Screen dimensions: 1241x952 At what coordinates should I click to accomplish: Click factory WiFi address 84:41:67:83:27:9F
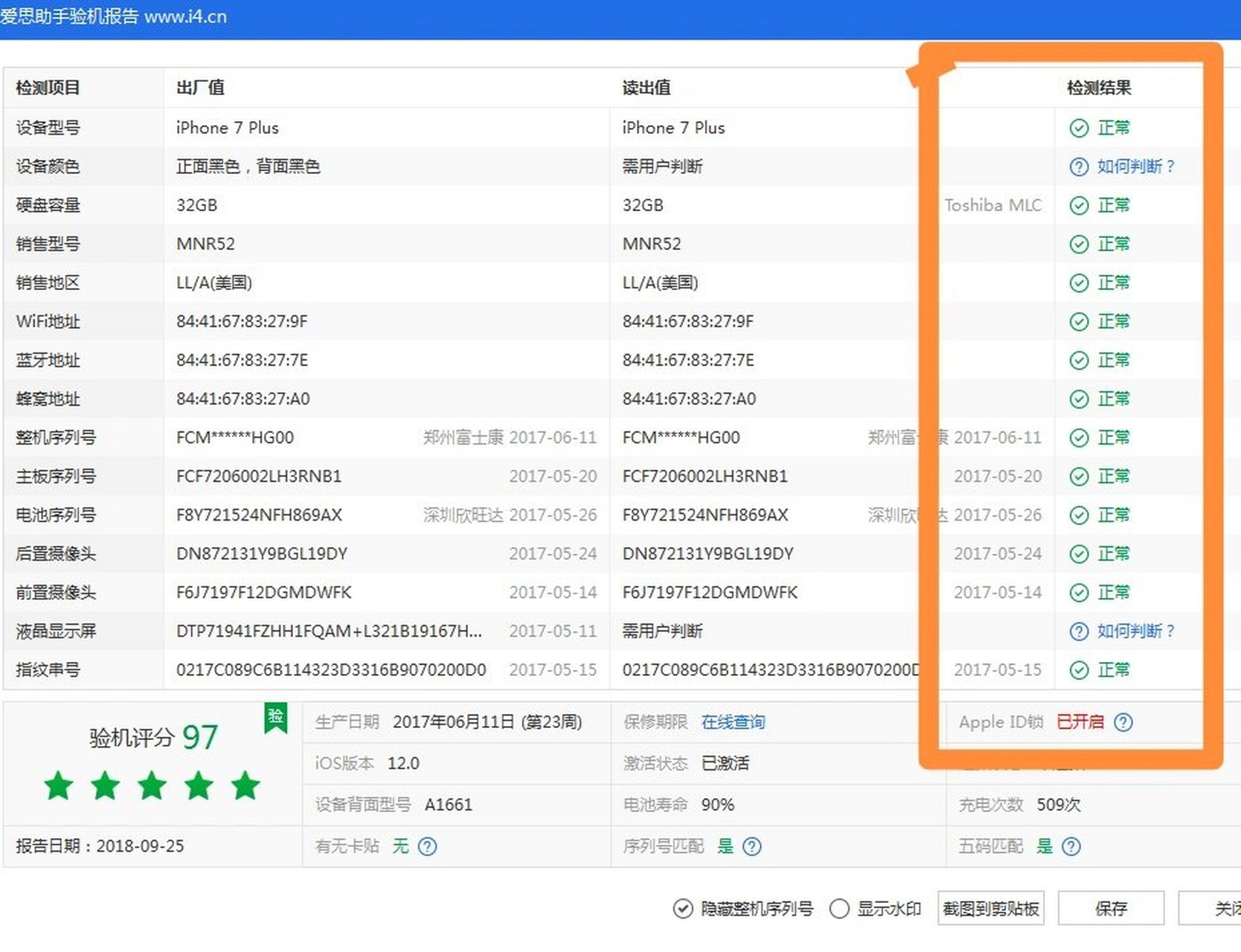point(242,321)
